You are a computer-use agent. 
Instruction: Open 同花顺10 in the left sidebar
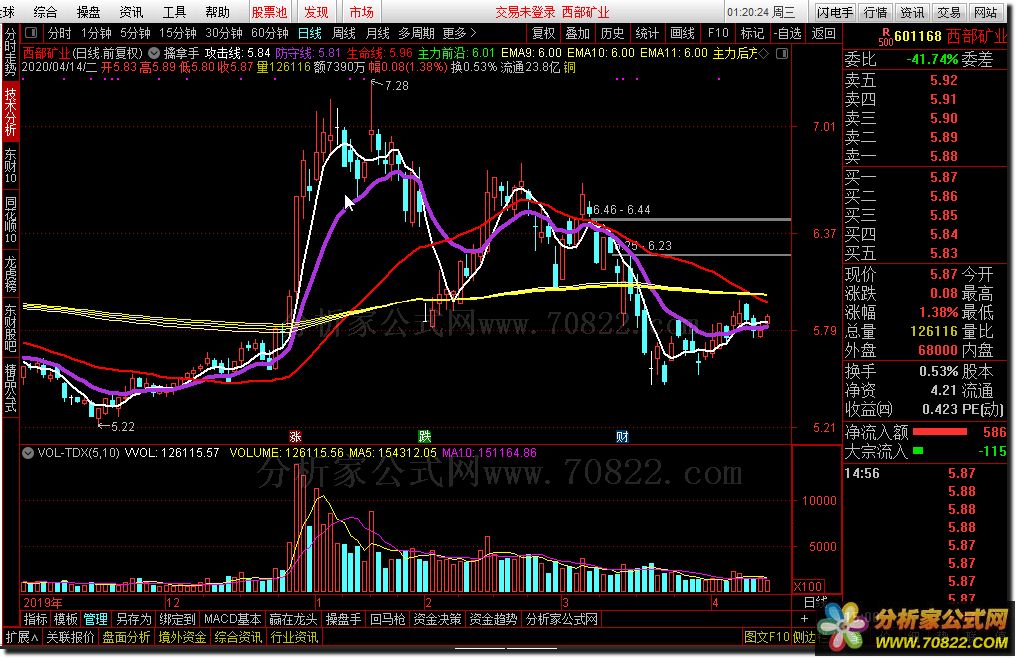tap(10, 219)
